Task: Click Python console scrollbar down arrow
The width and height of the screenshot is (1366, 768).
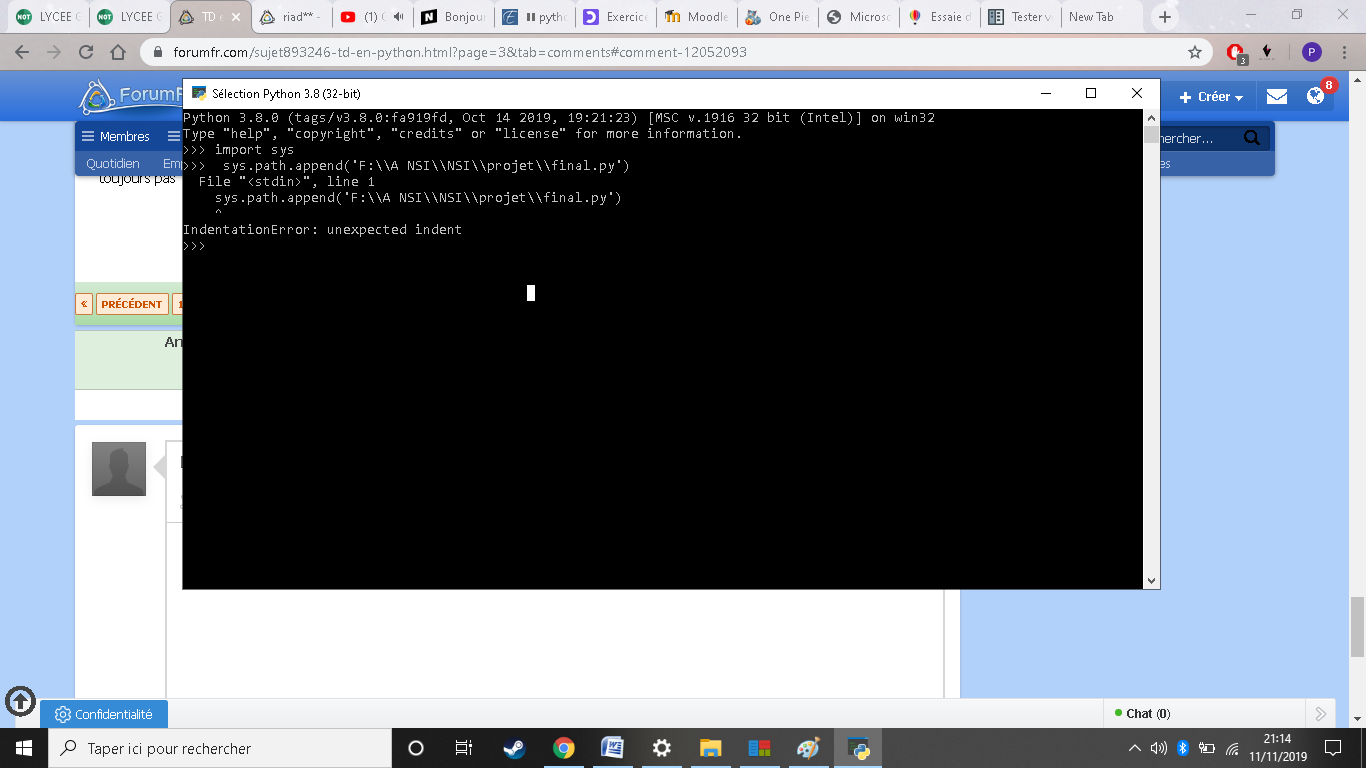Action: coord(1151,580)
